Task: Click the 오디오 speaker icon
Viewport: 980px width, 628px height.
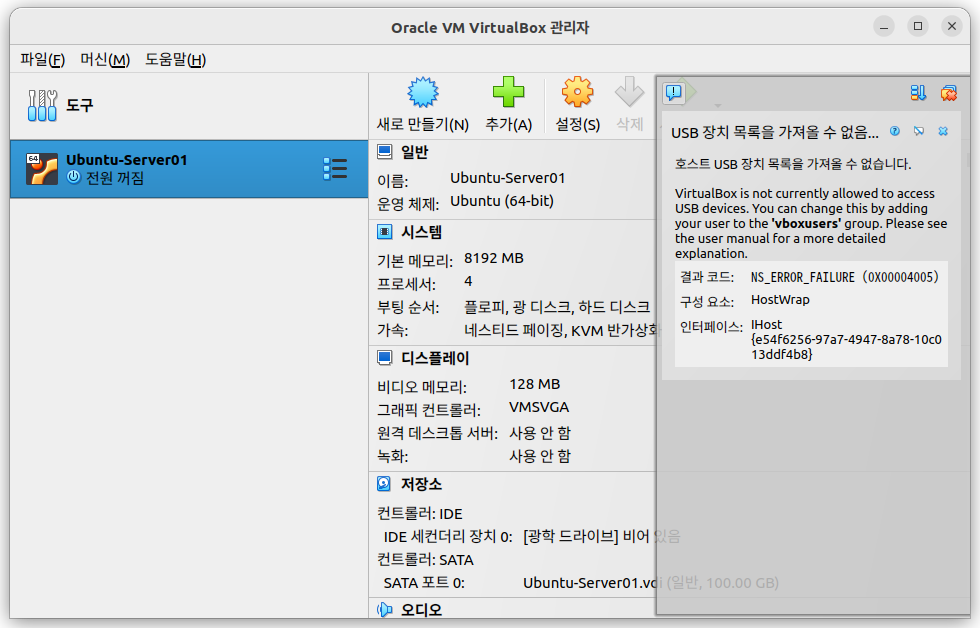Action: [384, 609]
